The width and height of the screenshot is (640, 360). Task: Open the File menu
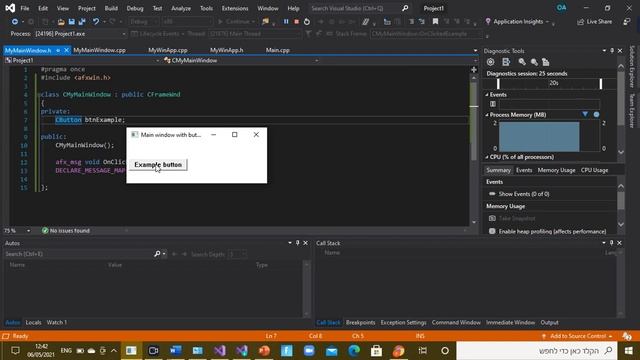pyautogui.click(x=24, y=8)
